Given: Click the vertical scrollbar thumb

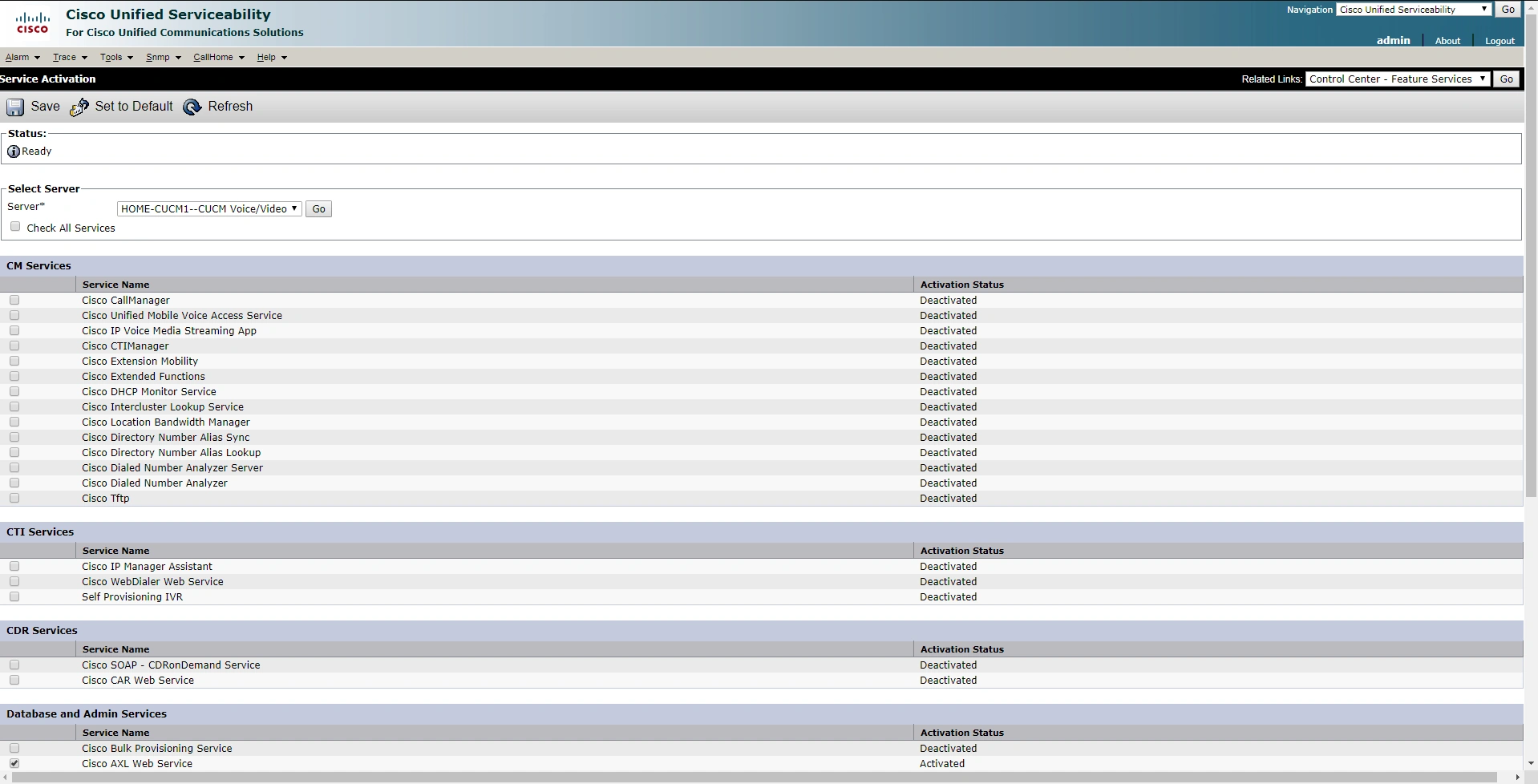Looking at the screenshot, I should point(1531,257).
